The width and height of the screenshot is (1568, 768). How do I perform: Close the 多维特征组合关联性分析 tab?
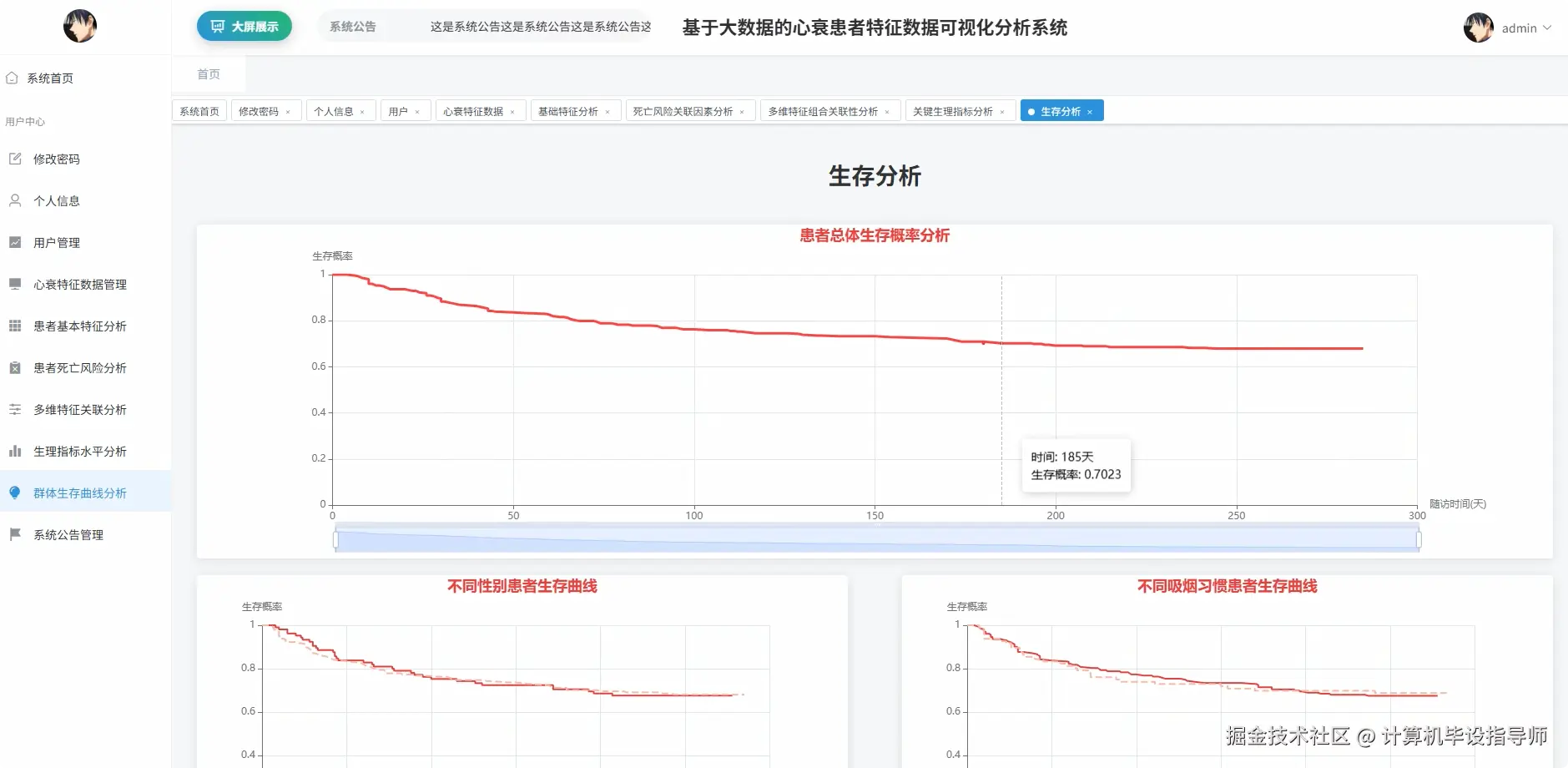887,112
